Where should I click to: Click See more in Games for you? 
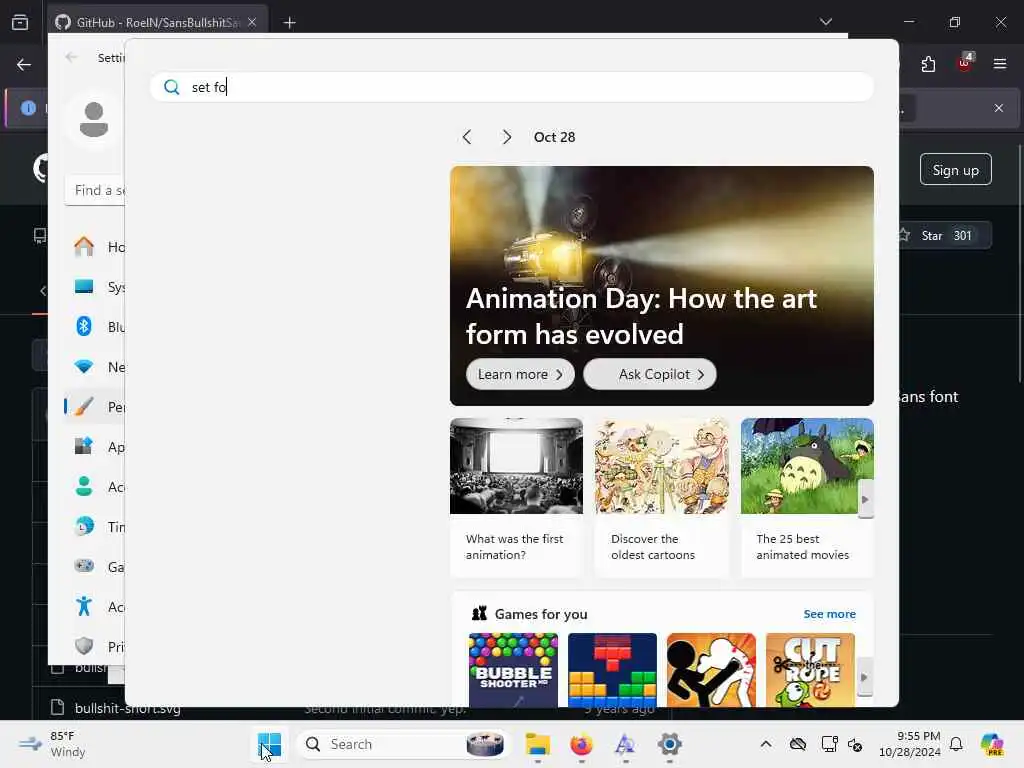click(829, 614)
